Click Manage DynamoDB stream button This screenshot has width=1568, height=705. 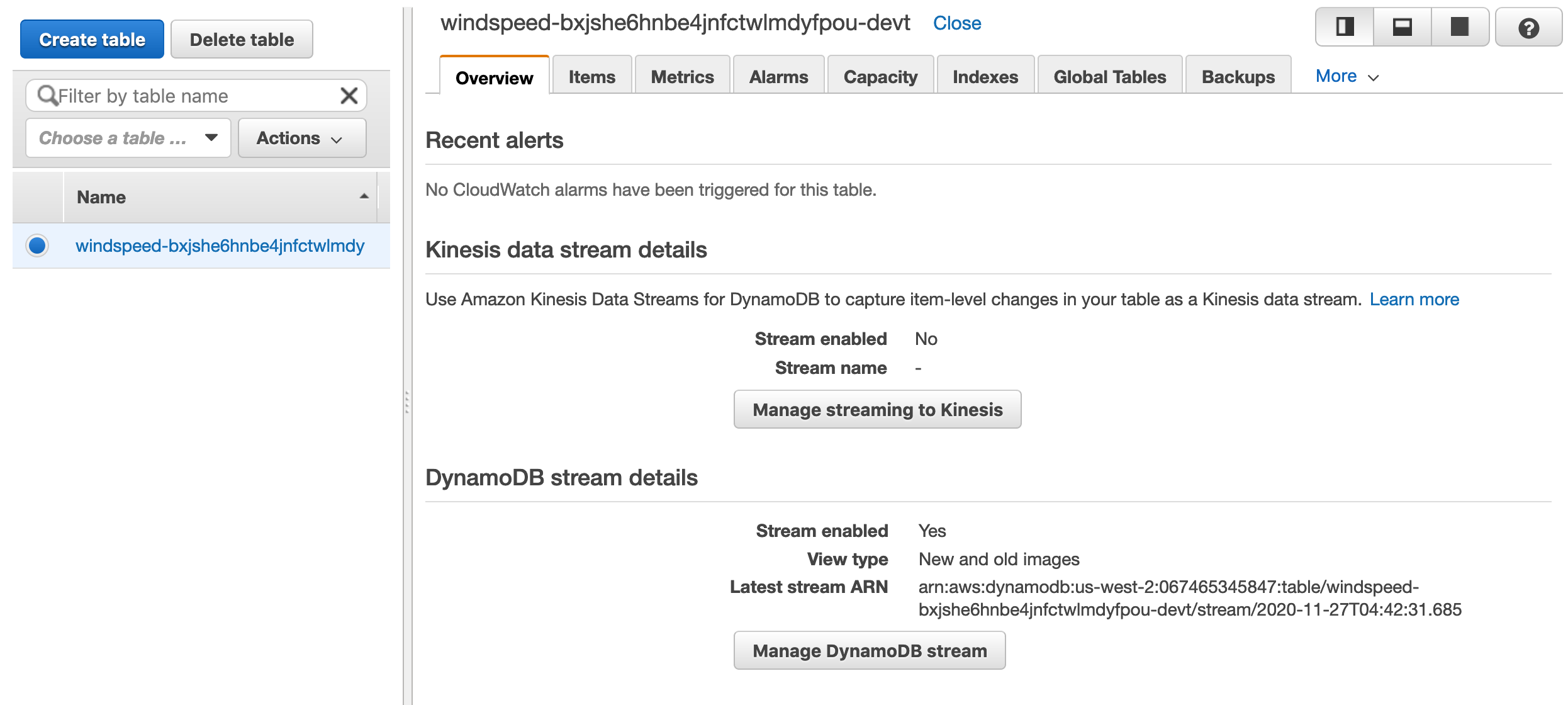(x=870, y=651)
